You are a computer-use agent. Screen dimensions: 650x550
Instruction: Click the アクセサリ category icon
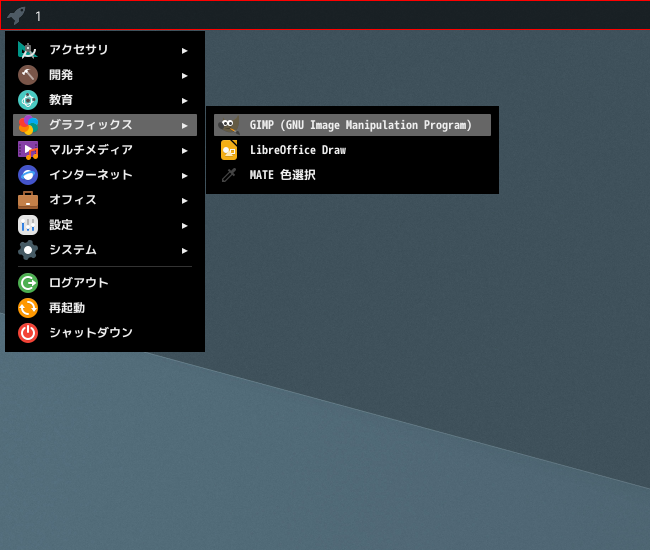28,50
